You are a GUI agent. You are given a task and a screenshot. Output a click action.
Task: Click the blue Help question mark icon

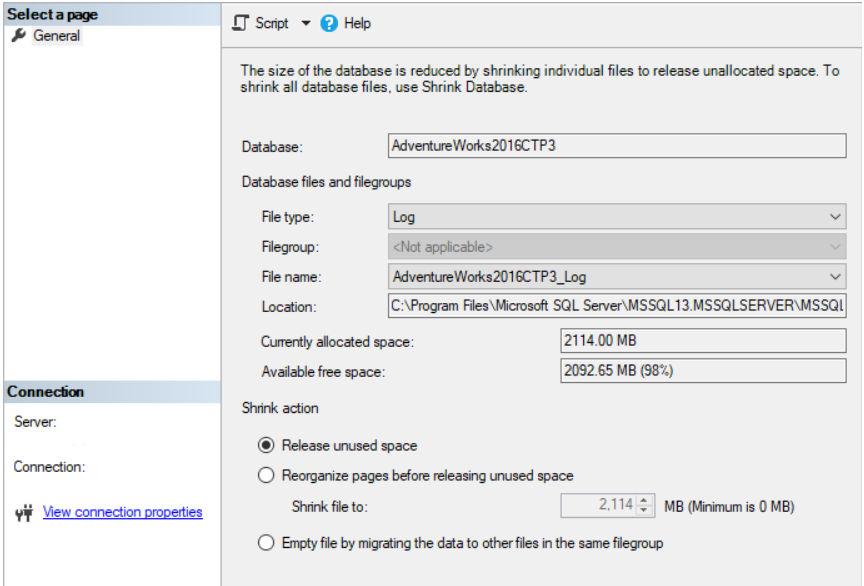tap(329, 23)
